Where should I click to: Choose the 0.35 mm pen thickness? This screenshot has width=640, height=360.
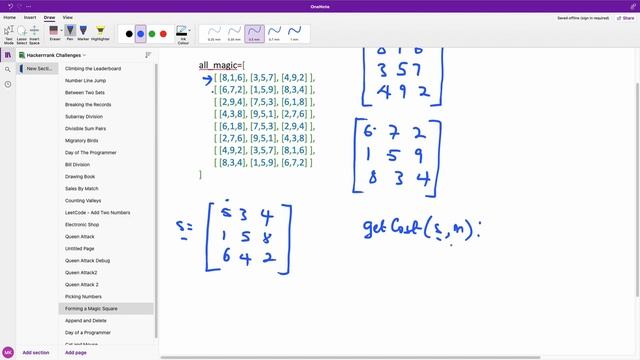click(234, 34)
